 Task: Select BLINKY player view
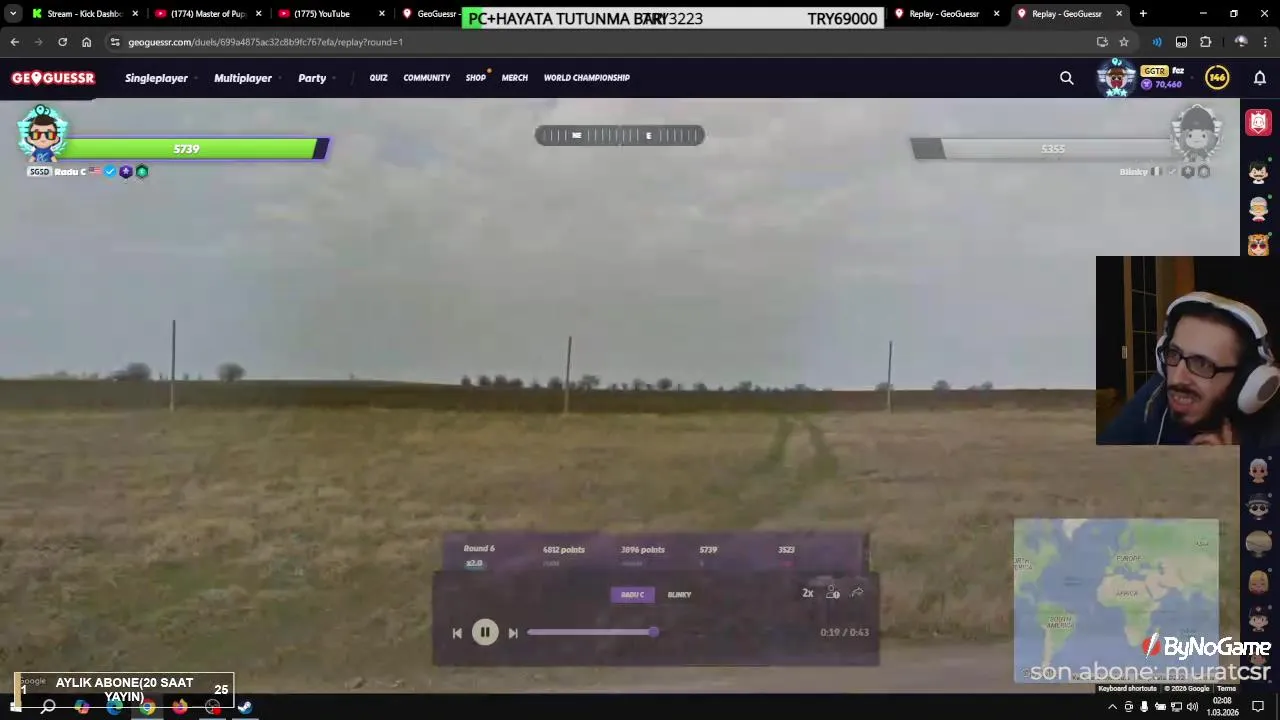pos(679,595)
